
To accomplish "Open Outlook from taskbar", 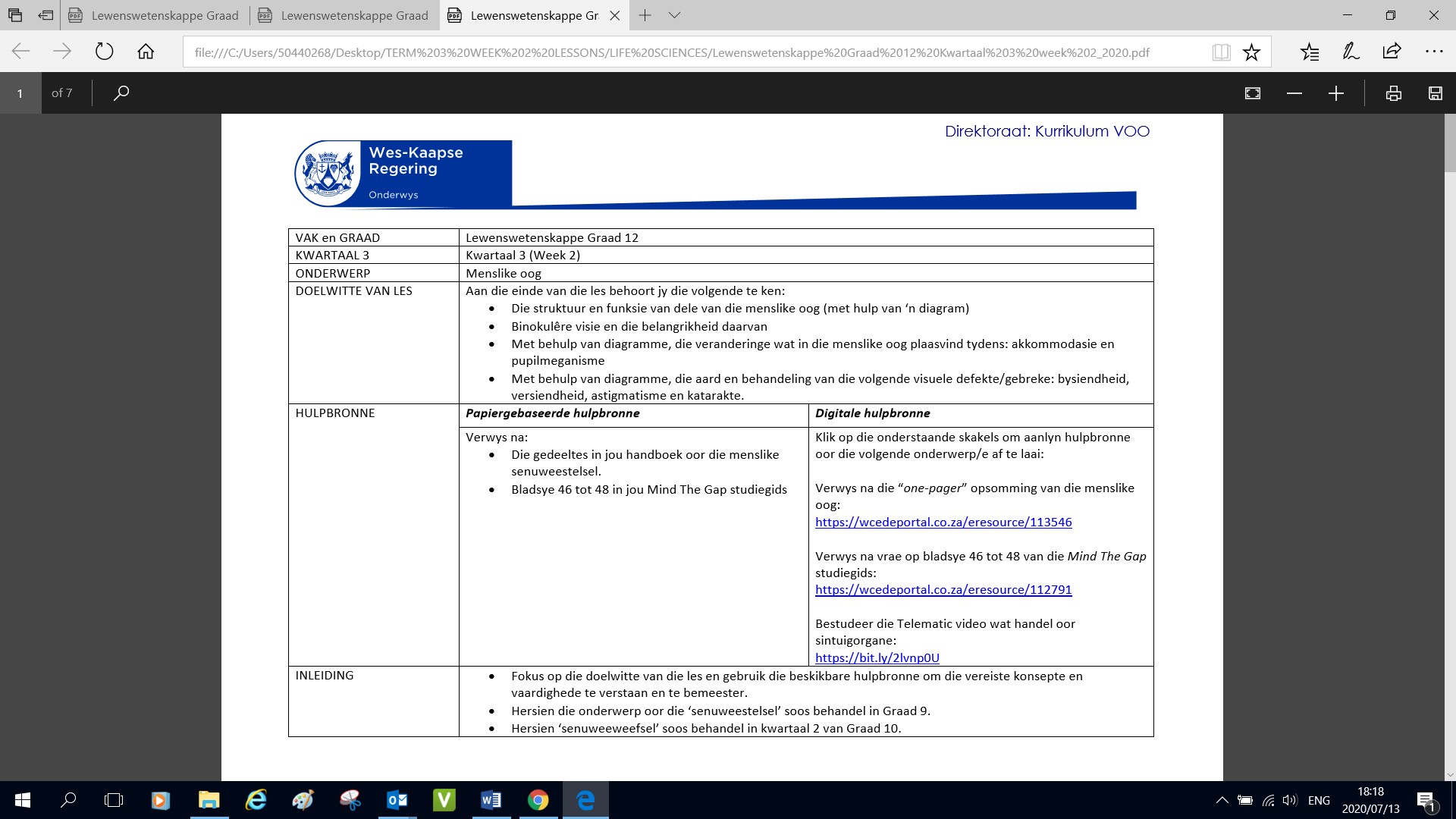I will click(x=397, y=800).
